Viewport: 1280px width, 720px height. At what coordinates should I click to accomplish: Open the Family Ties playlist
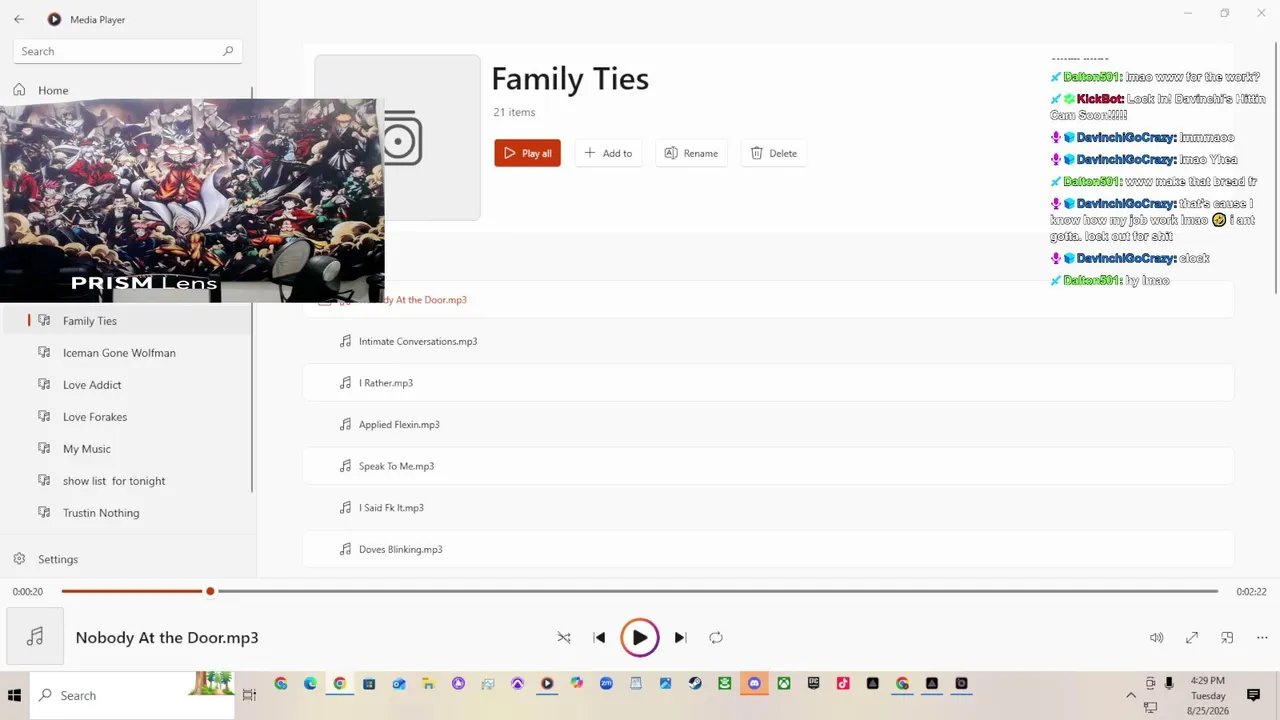pos(127,321)
